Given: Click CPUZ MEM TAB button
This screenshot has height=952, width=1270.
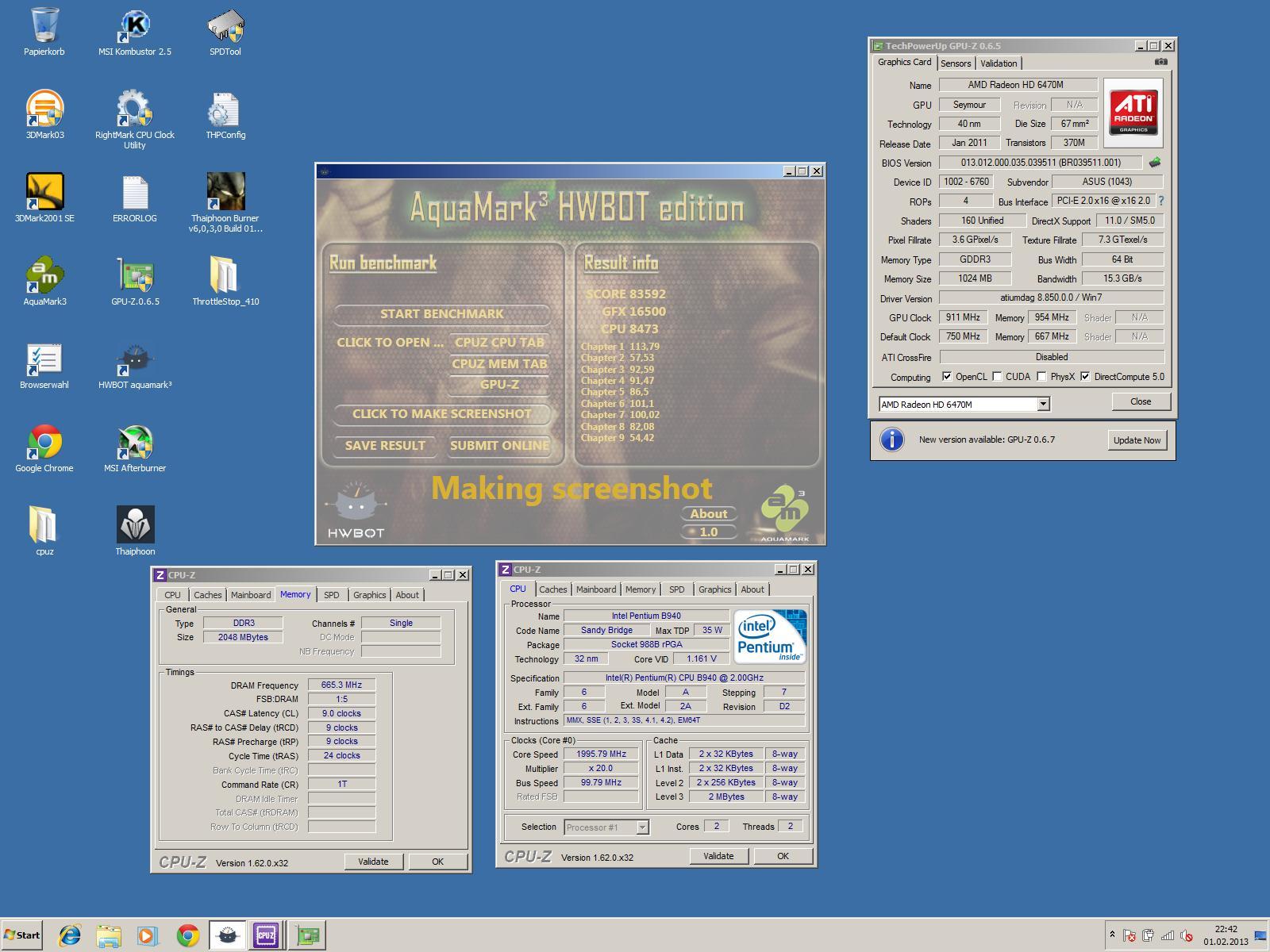Looking at the screenshot, I should [499, 364].
